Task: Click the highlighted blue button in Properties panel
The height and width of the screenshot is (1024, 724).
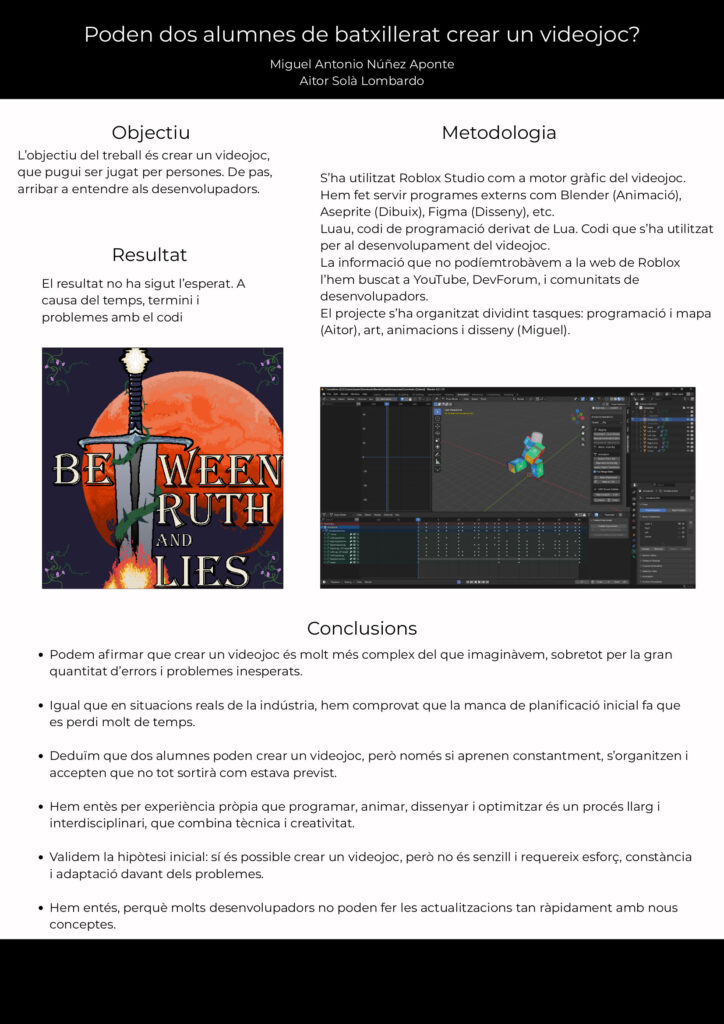Action: 654,508
